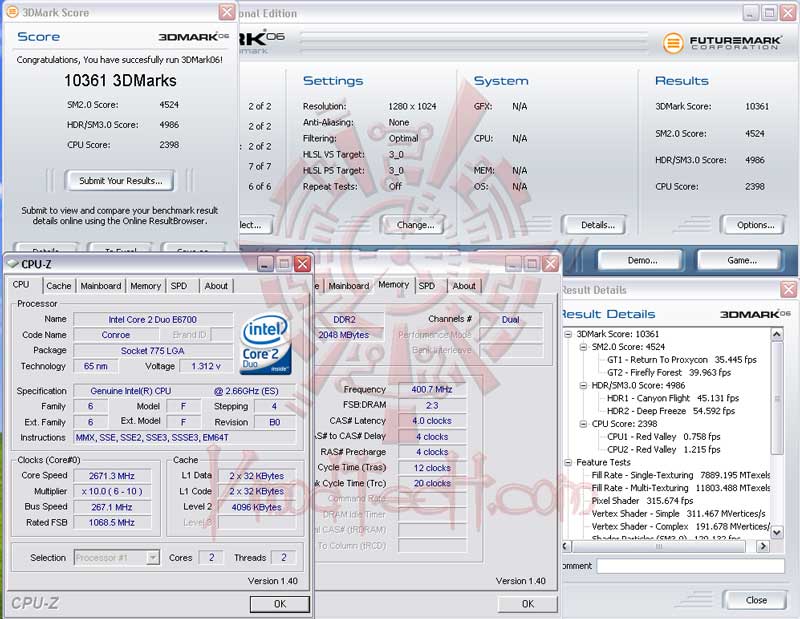Image resolution: width=800 pixels, height=619 pixels.
Task: Open the Processor #1 selection dropdown
Action: (153, 558)
